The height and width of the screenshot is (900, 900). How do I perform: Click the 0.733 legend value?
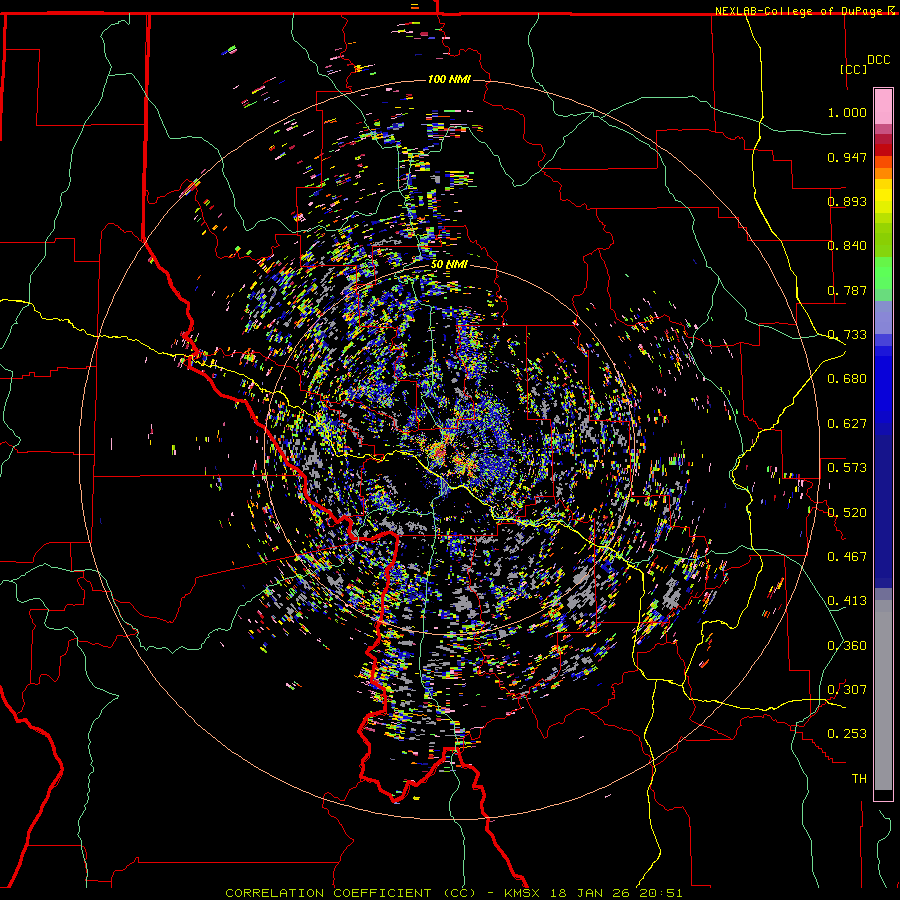(847, 335)
